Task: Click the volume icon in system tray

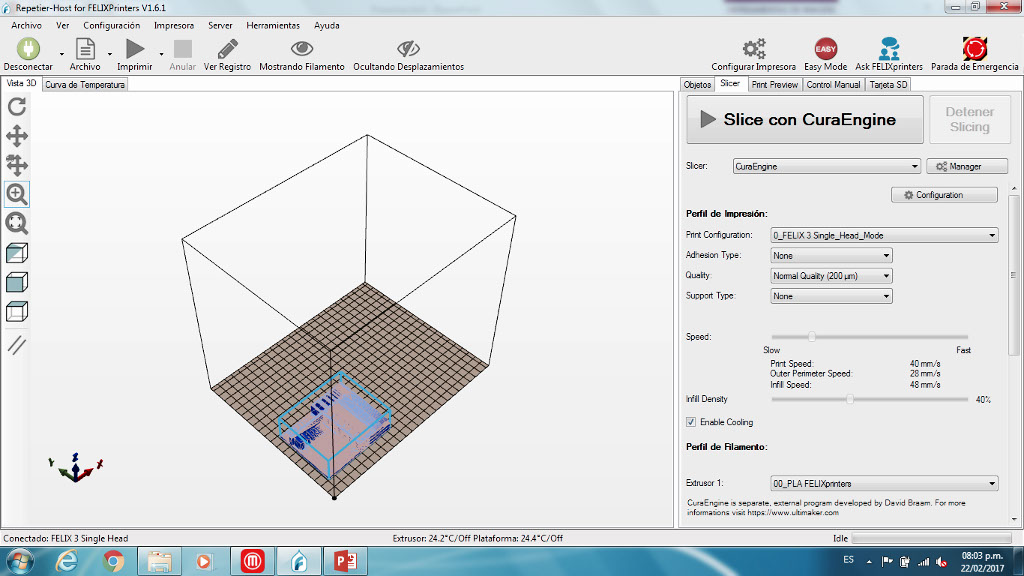Action: (x=941, y=562)
